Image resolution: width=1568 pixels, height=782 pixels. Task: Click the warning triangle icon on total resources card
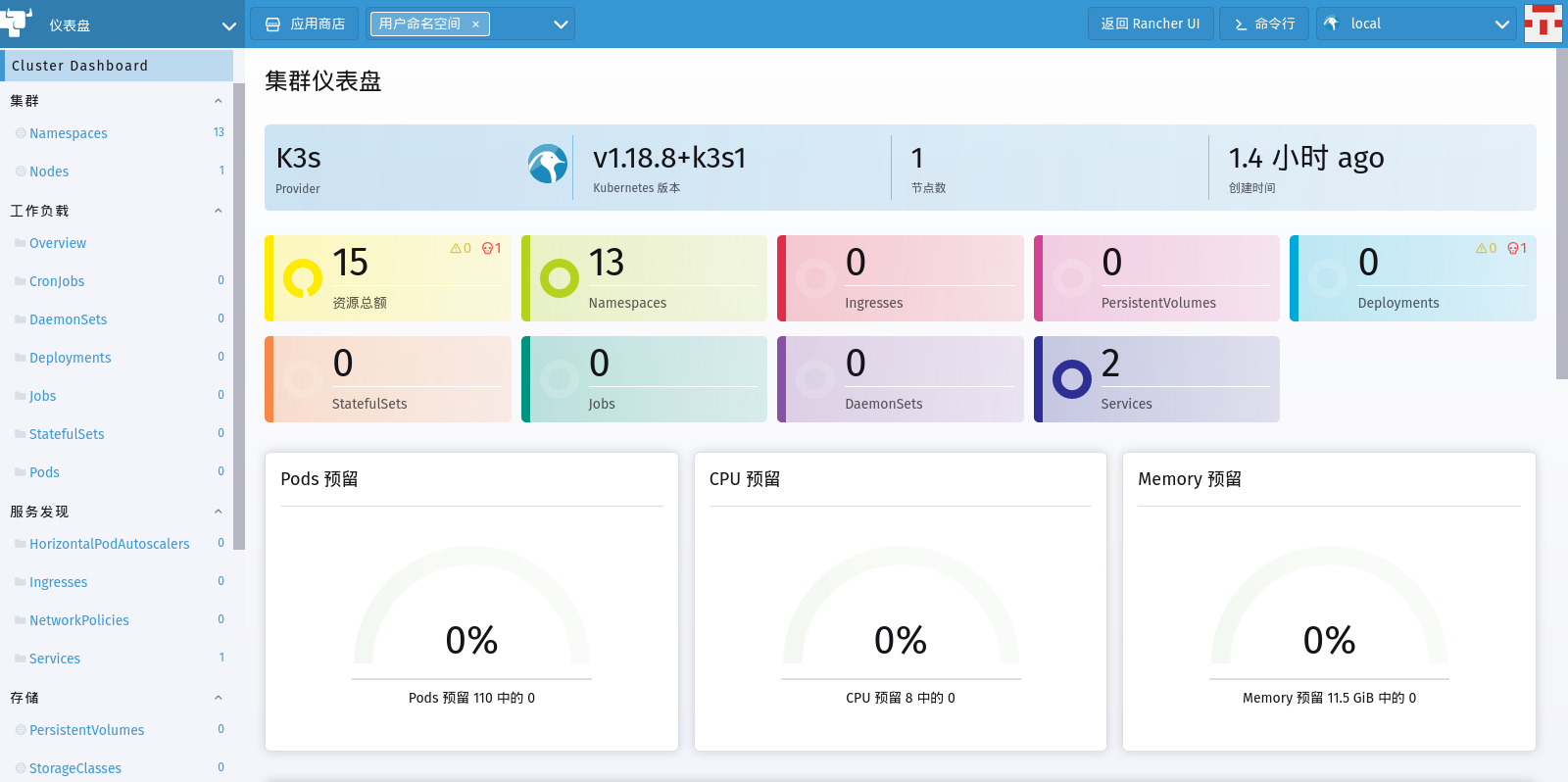[456, 249]
